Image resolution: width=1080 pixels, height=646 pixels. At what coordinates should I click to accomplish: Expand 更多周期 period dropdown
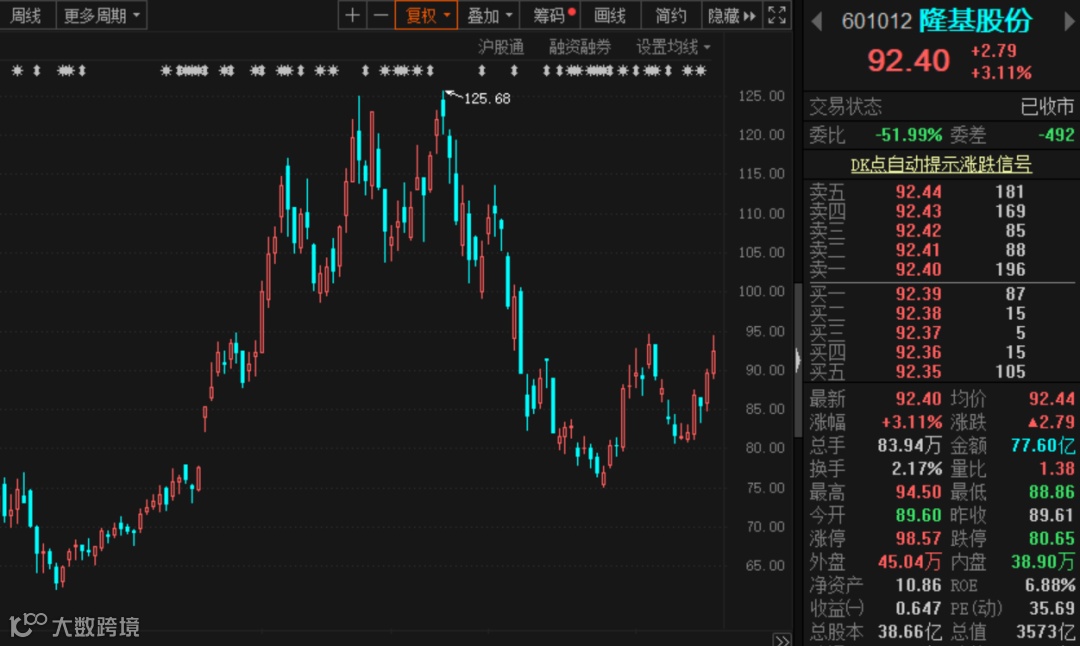coord(101,15)
